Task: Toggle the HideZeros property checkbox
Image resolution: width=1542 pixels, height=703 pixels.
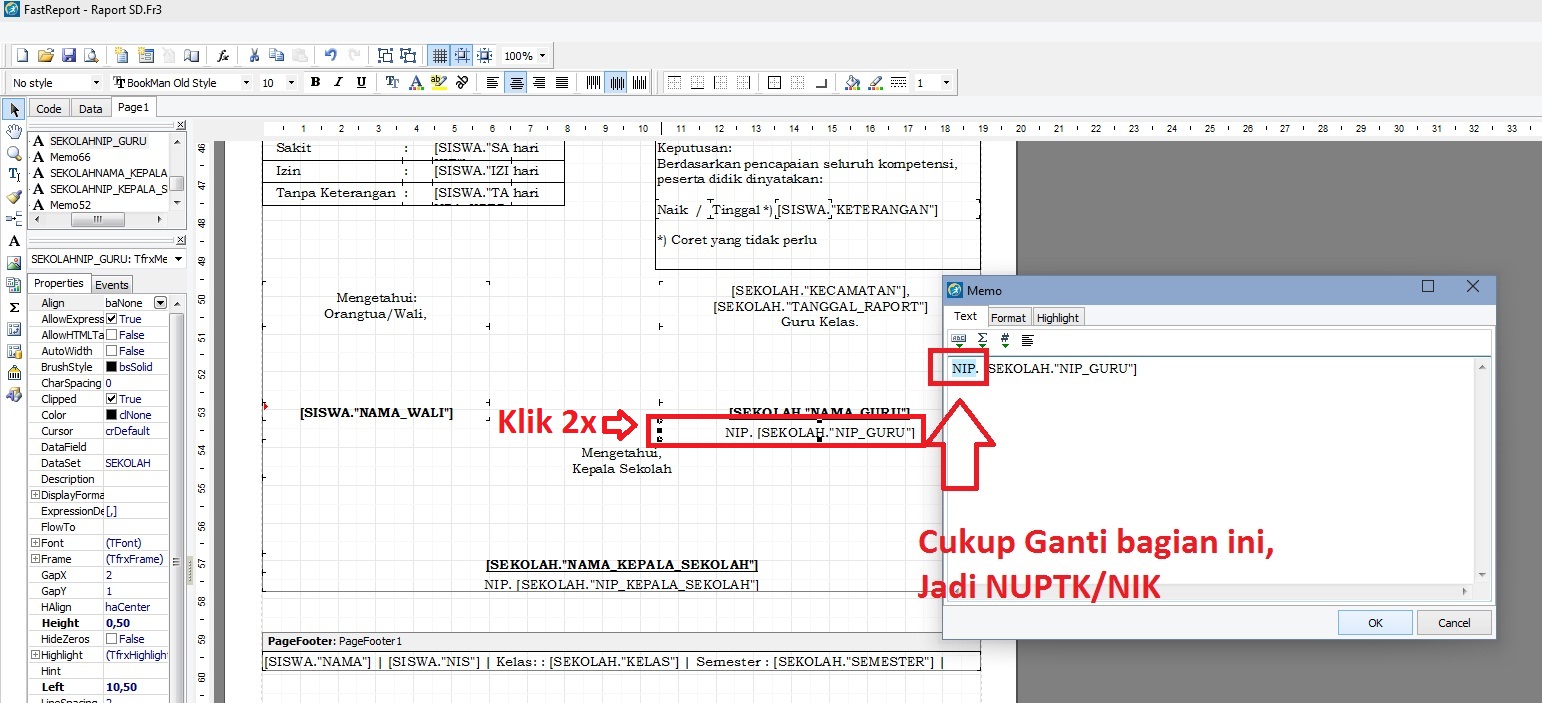Action: [x=112, y=639]
